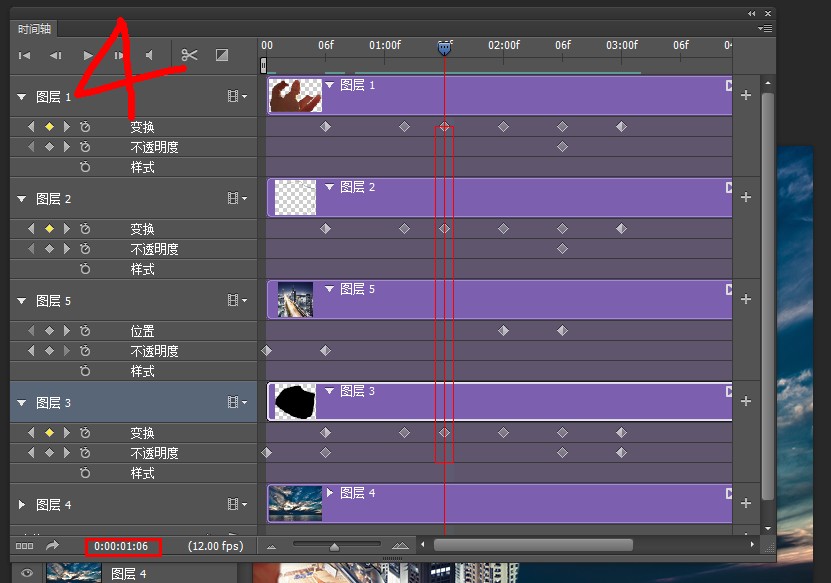Toggle the 不透明度 keyframe diamond of 图层 1

49,147
